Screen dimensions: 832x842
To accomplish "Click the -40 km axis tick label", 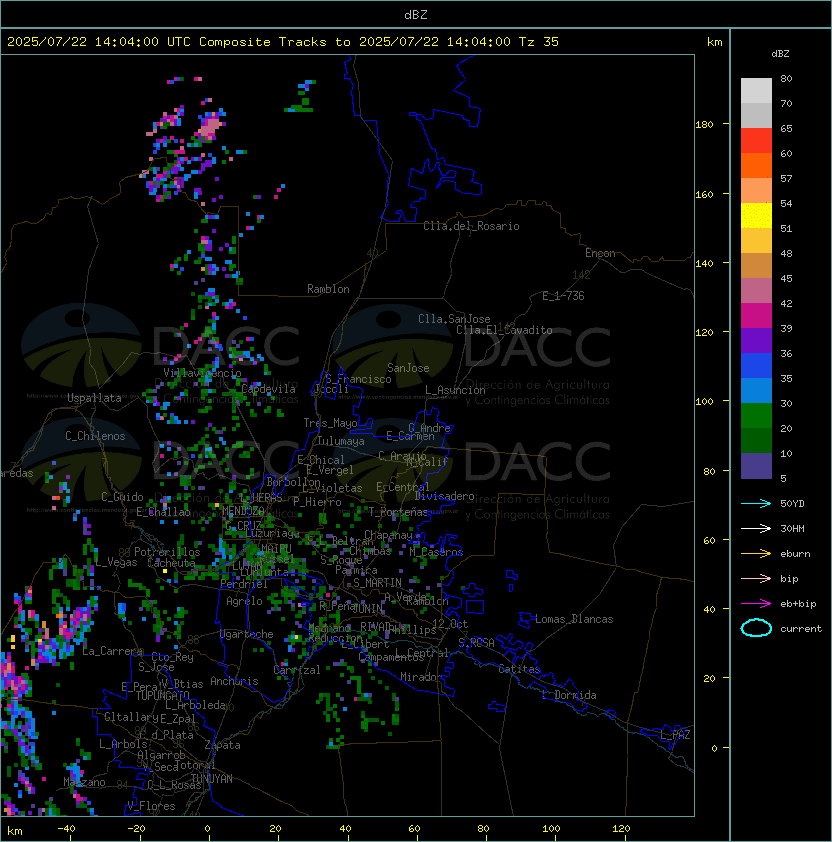I will pyautogui.click(x=67, y=829).
